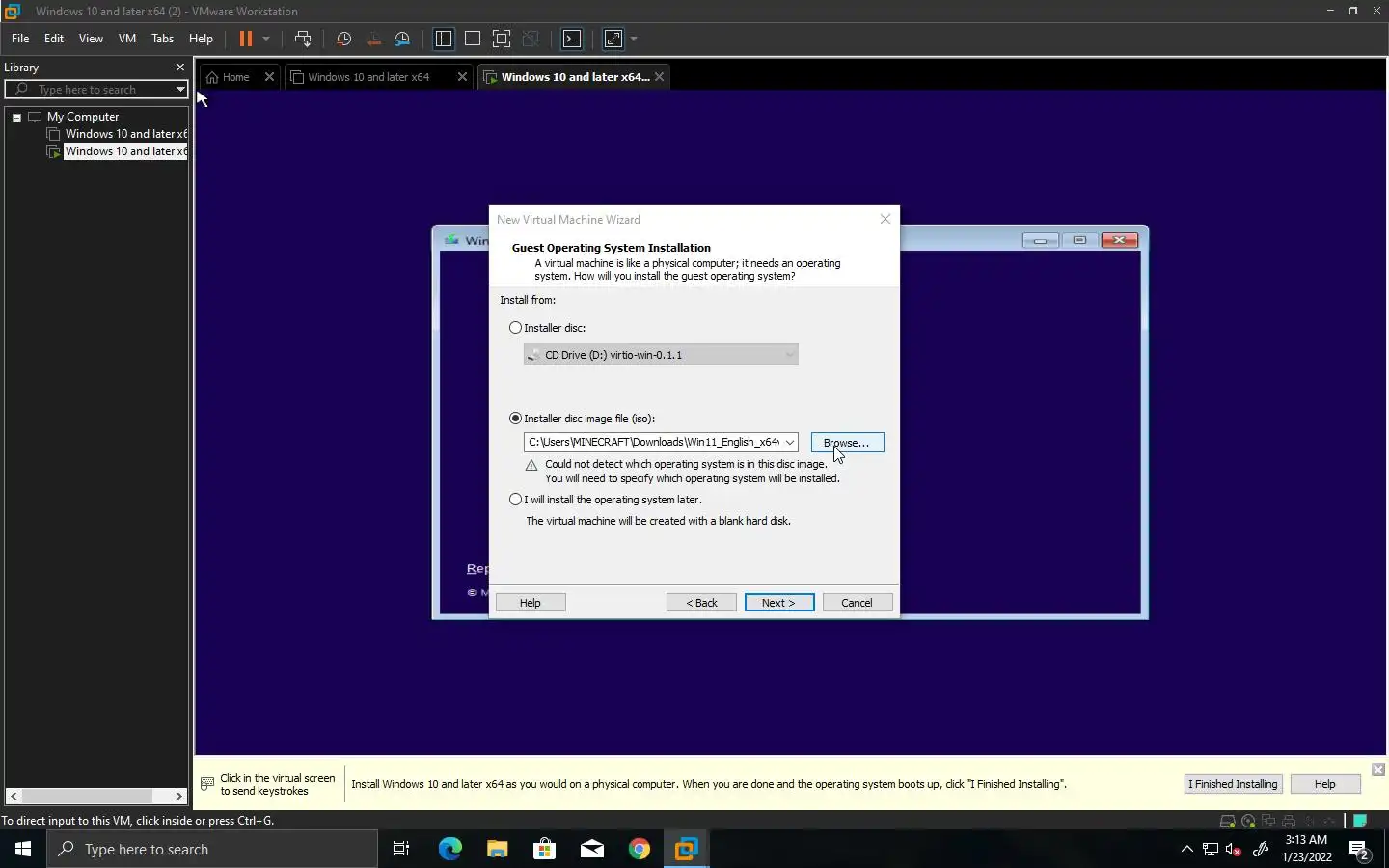The width and height of the screenshot is (1389, 868).
Task: Click the sound card status bar icon
Action: 1309,821
